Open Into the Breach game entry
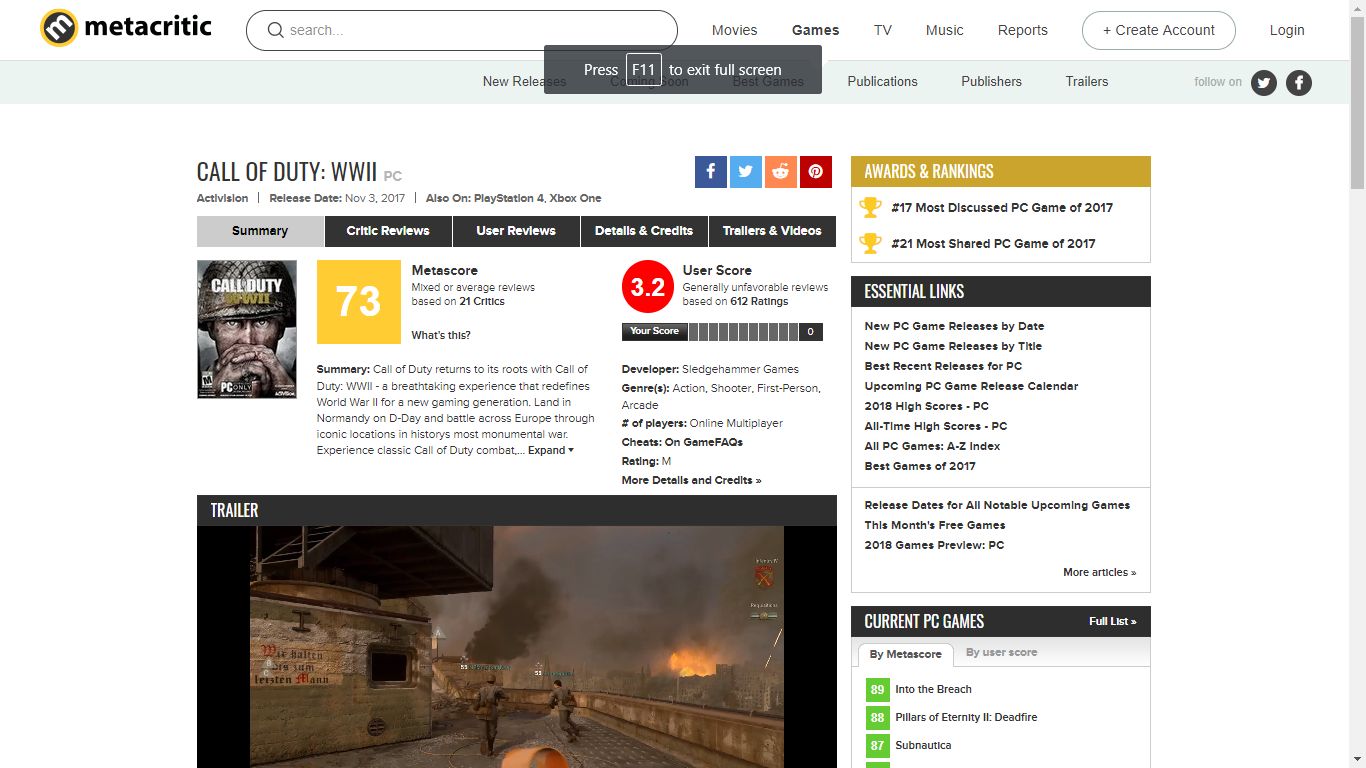 coord(933,689)
